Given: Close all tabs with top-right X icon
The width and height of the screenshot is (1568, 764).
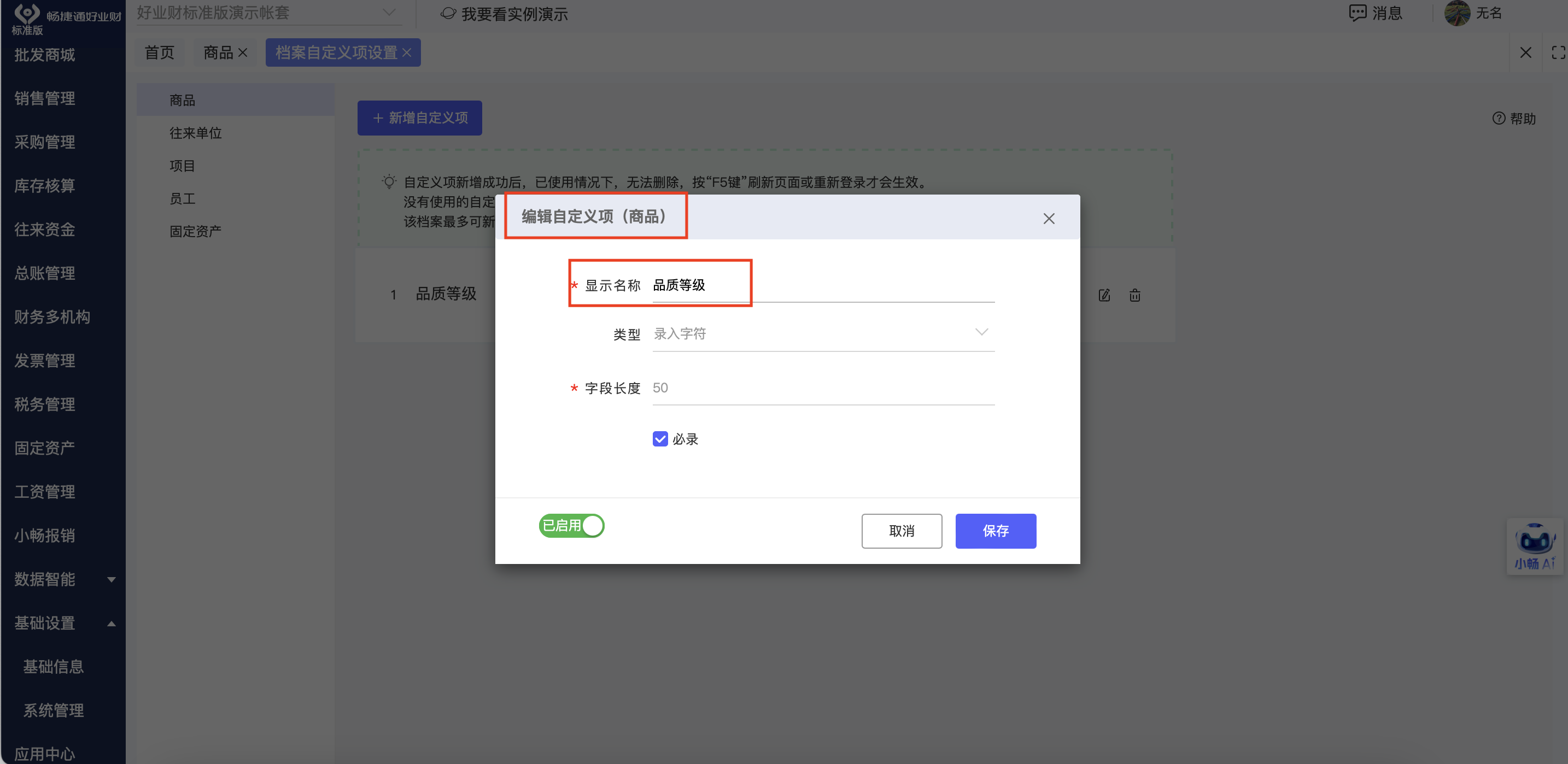Looking at the screenshot, I should [x=1525, y=53].
